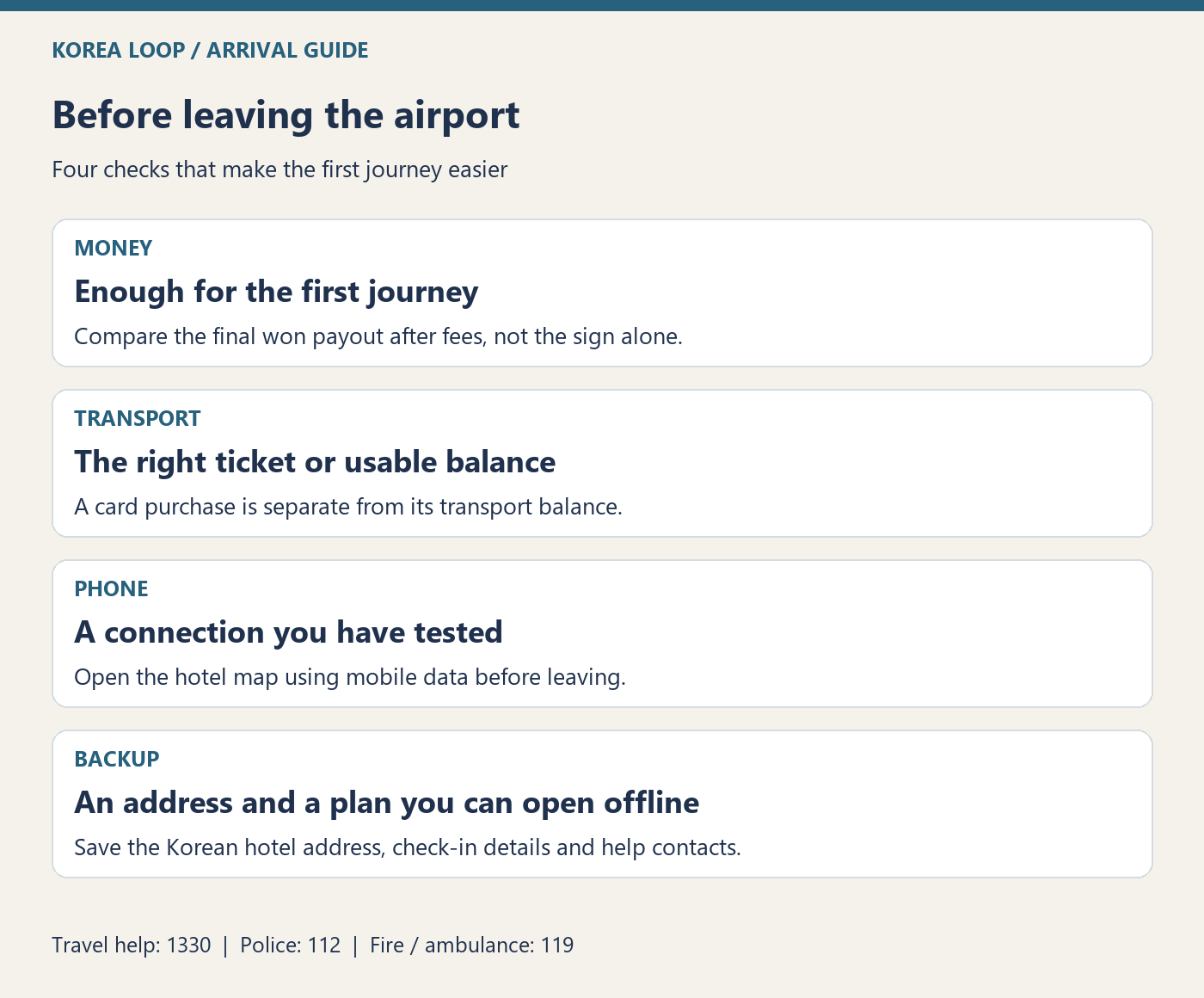The height and width of the screenshot is (998, 1204).
Task: Select the Korean hotel address description
Action: pos(408,847)
